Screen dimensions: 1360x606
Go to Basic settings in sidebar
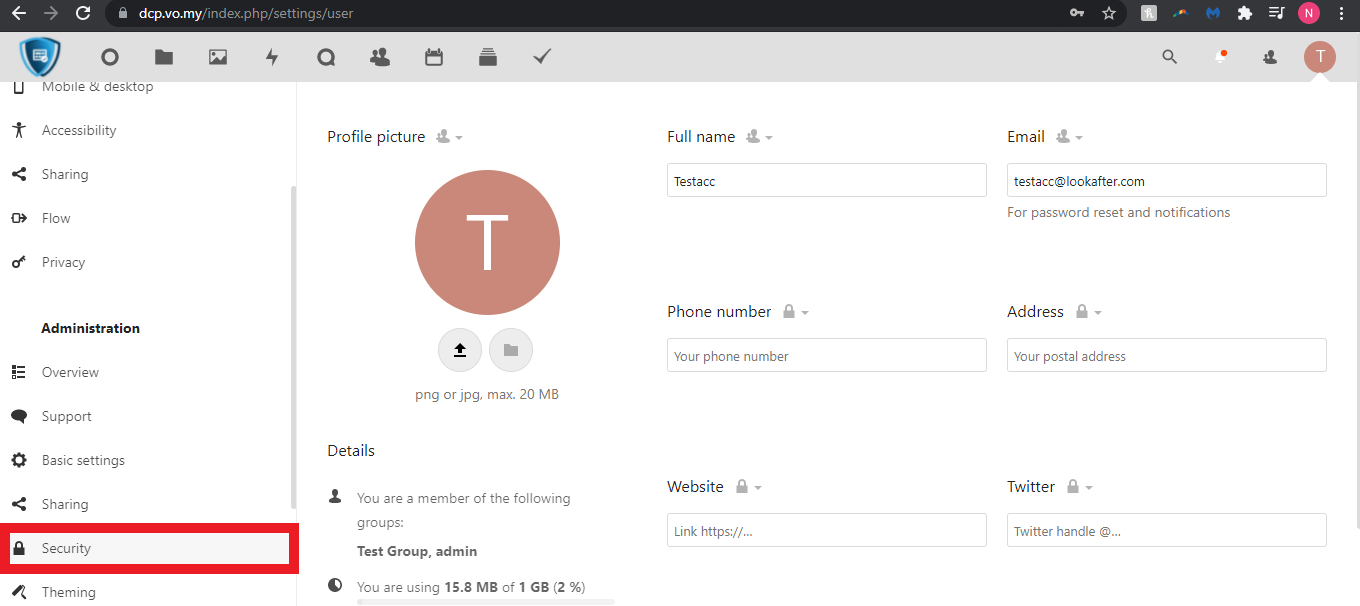tap(83, 460)
